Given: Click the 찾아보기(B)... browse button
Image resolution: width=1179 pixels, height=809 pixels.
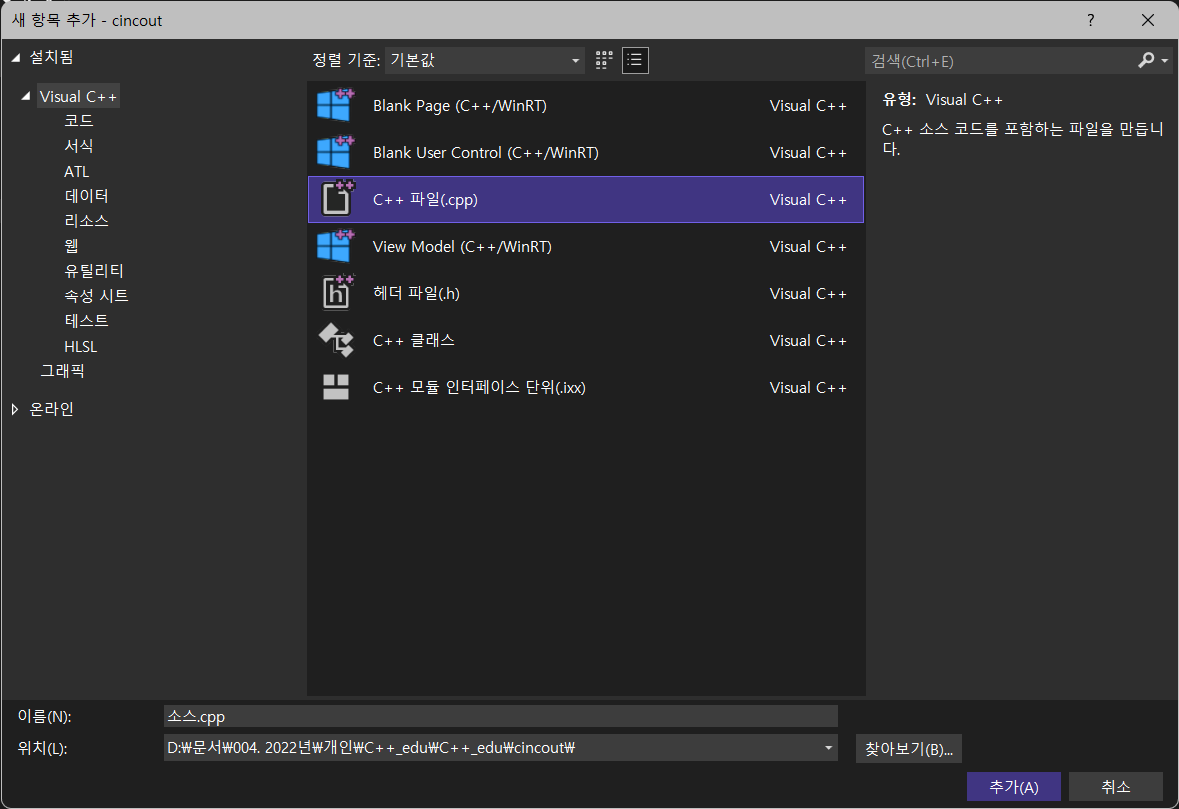Looking at the screenshot, I should coord(909,749).
